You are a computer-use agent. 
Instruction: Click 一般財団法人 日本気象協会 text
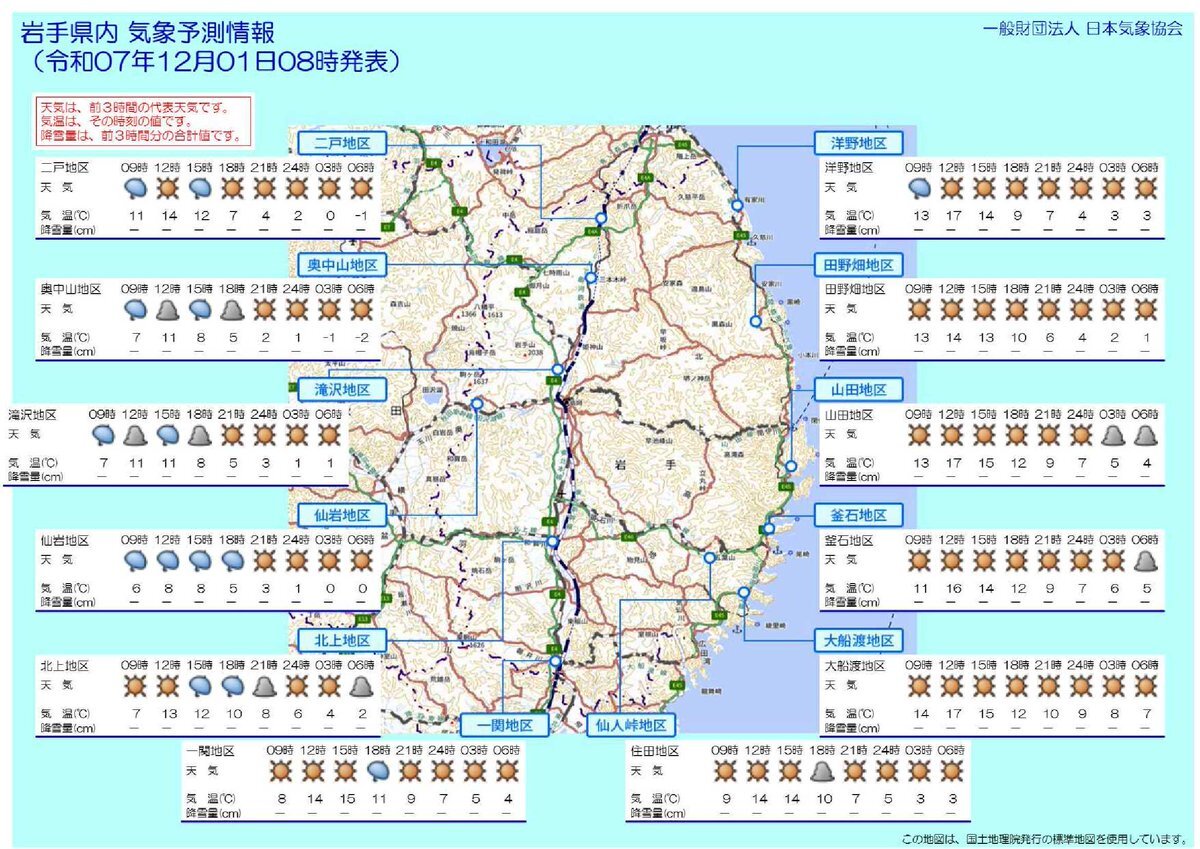coord(1083,28)
